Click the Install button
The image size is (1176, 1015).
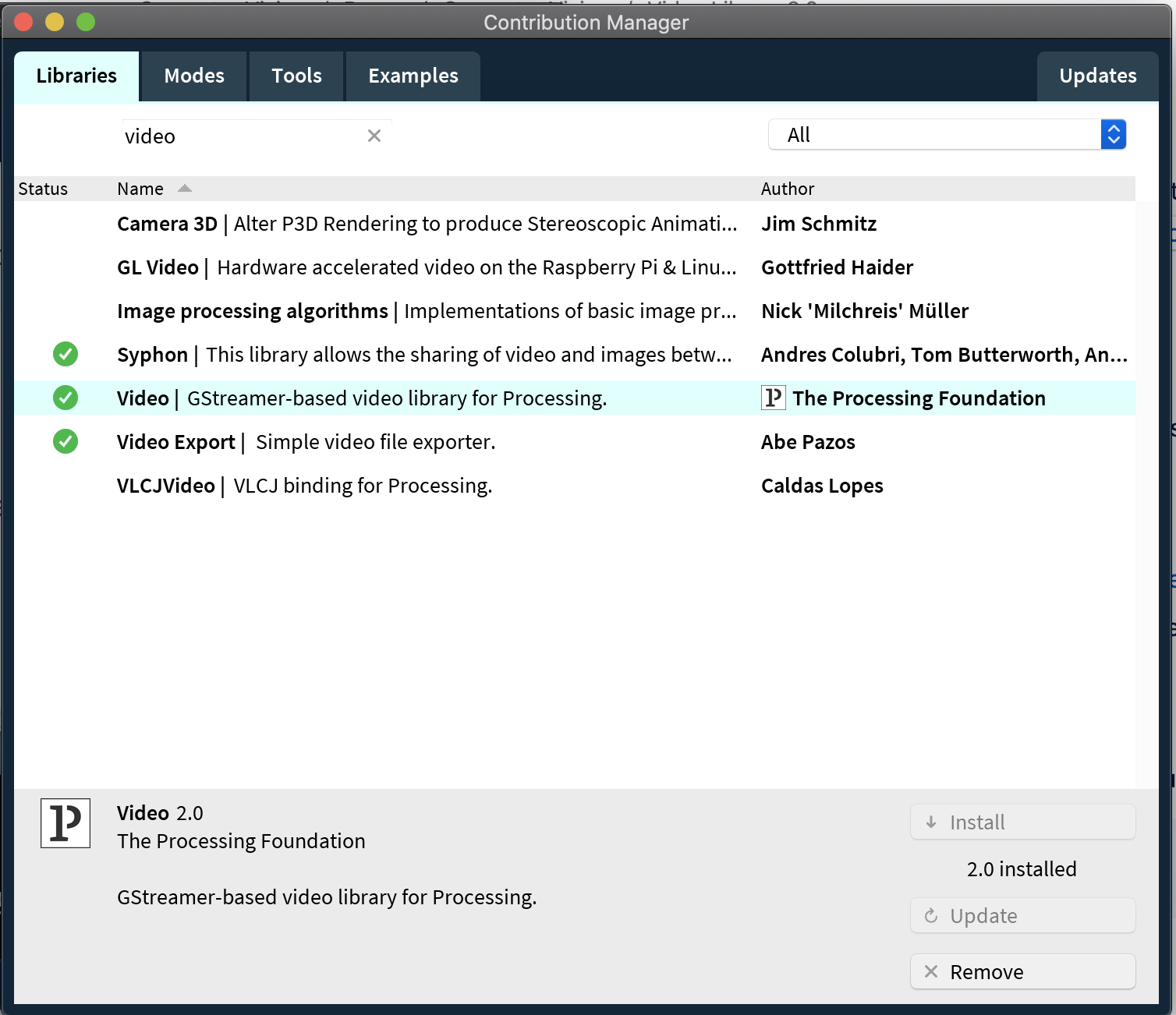click(x=1022, y=822)
